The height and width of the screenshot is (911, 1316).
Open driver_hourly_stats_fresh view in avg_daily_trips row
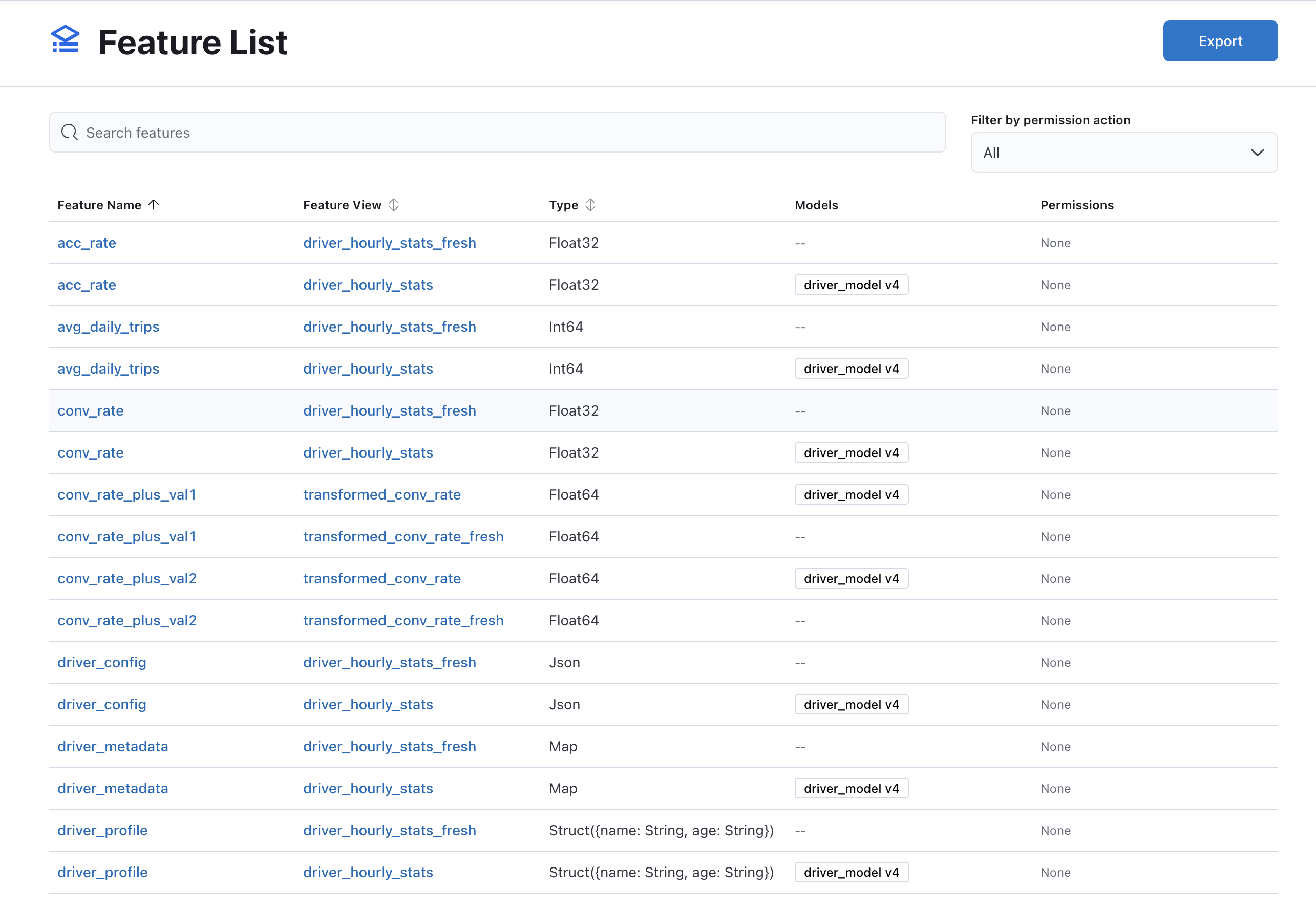tap(389, 327)
